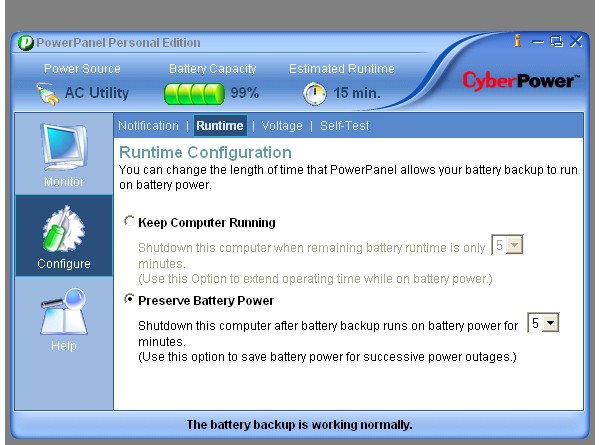600x445 pixels.
Task: Click the 'Power Source' label
Action: [x=82, y=68]
